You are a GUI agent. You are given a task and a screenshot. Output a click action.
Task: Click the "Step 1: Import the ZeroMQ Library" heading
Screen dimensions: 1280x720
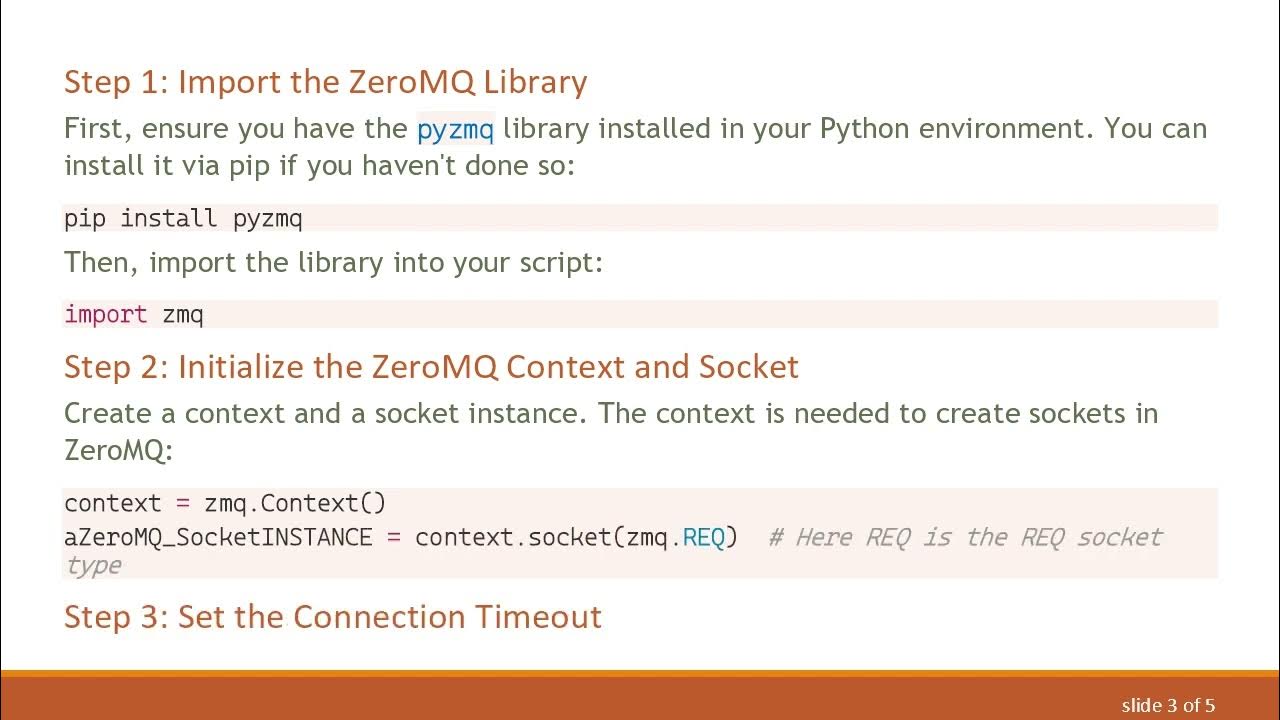(325, 82)
